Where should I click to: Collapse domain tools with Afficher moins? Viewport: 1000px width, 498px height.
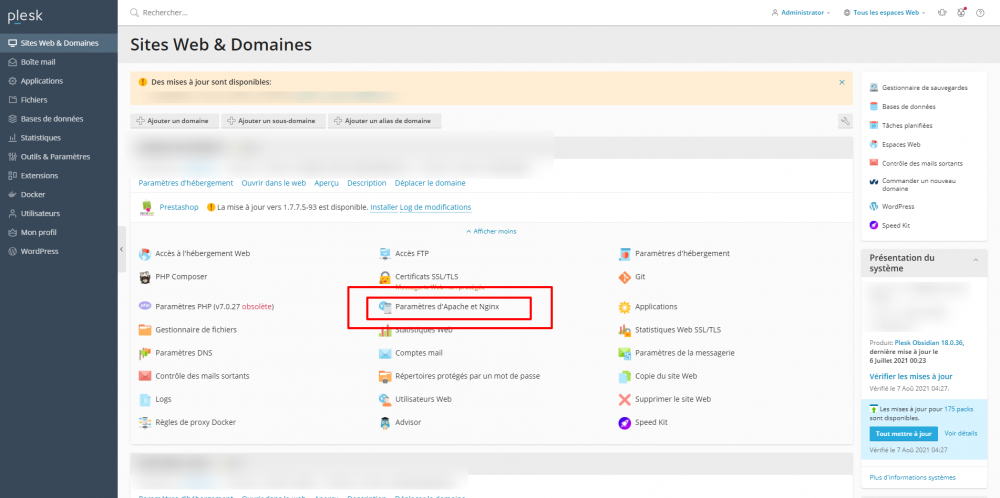coord(491,231)
